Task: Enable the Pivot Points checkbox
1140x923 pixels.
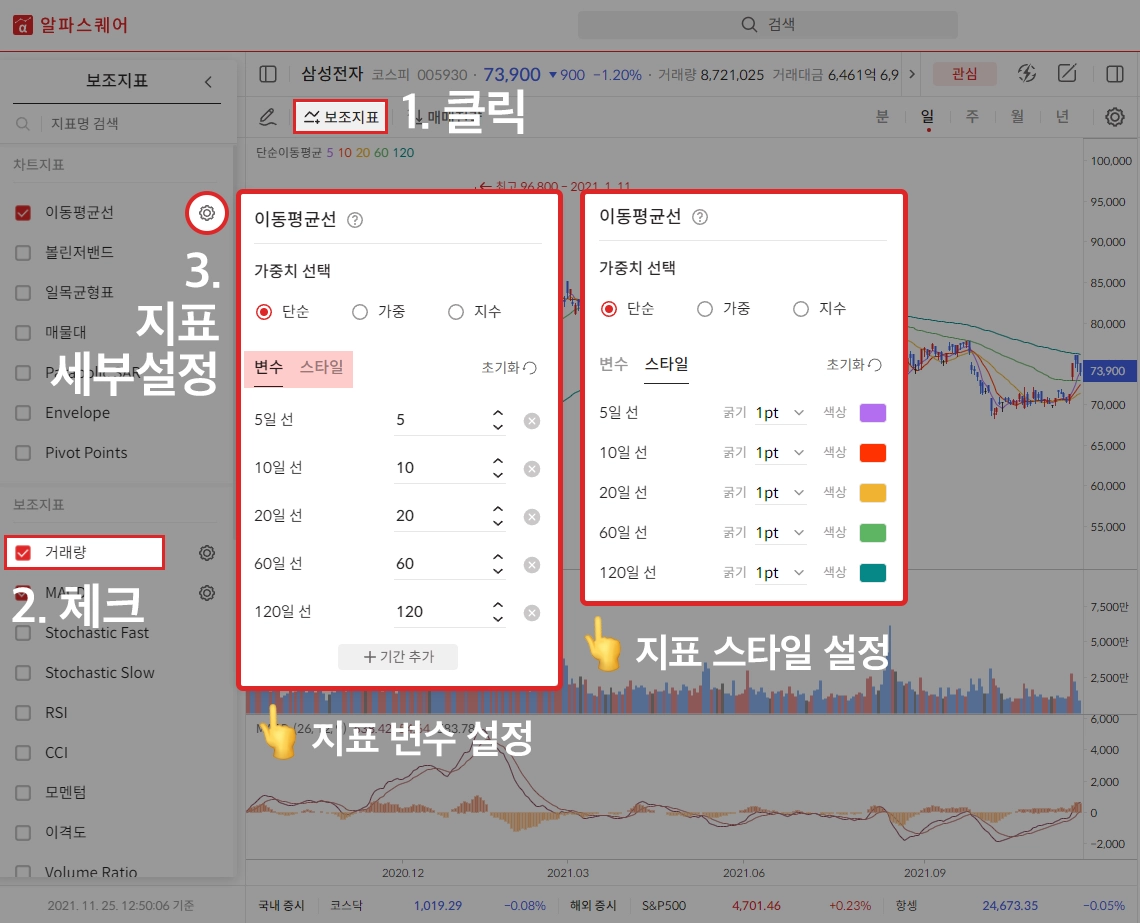Action: 23,453
